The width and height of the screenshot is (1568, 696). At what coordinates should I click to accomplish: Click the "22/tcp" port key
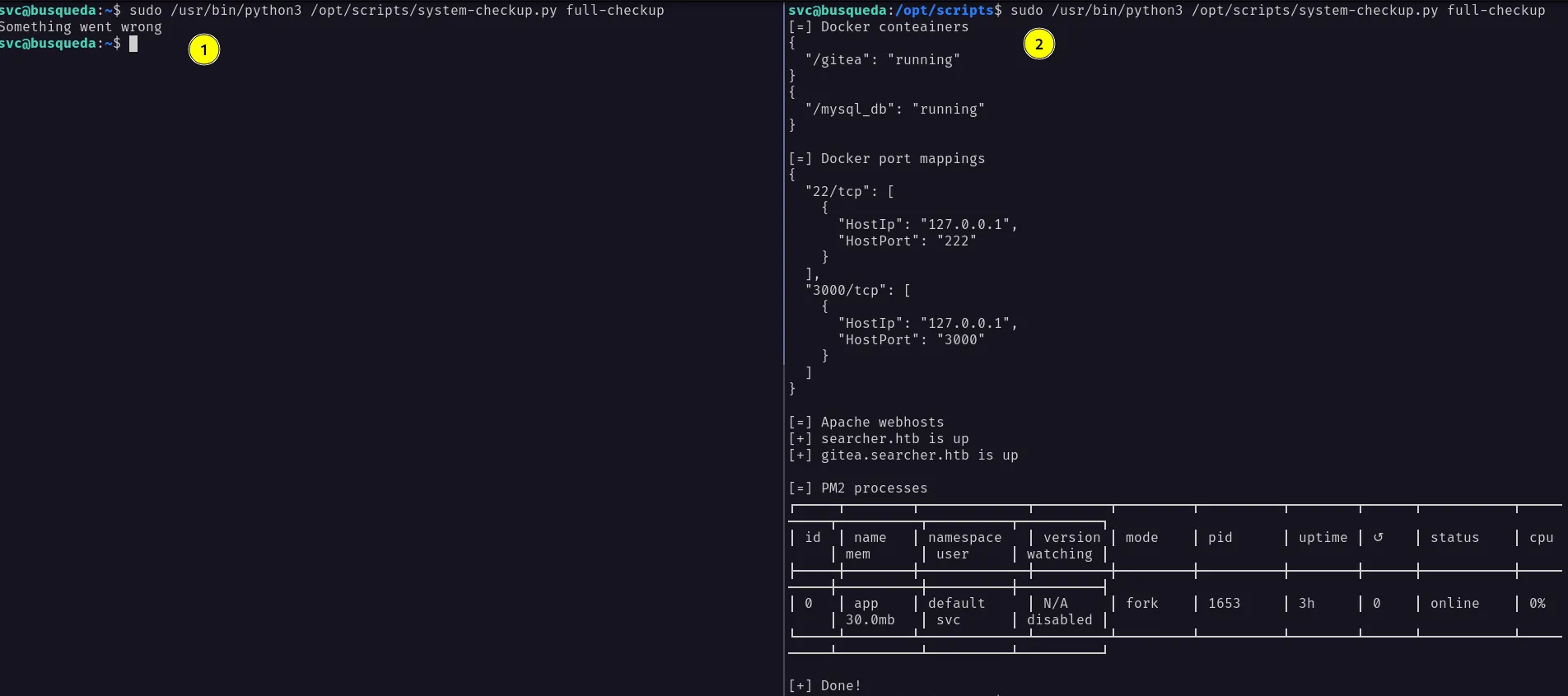pos(842,192)
